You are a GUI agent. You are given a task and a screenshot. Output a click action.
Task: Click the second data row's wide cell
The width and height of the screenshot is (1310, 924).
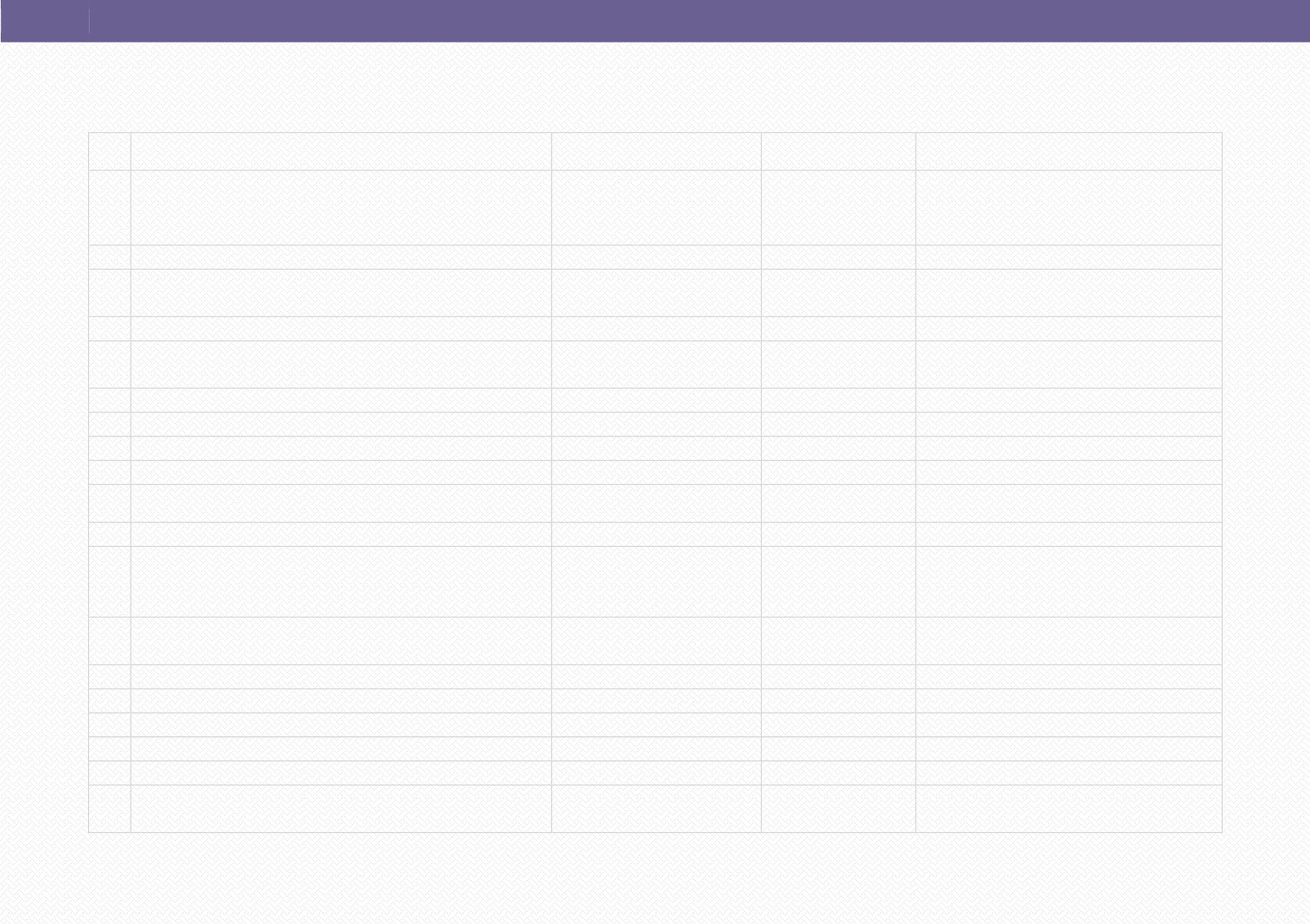coord(341,257)
